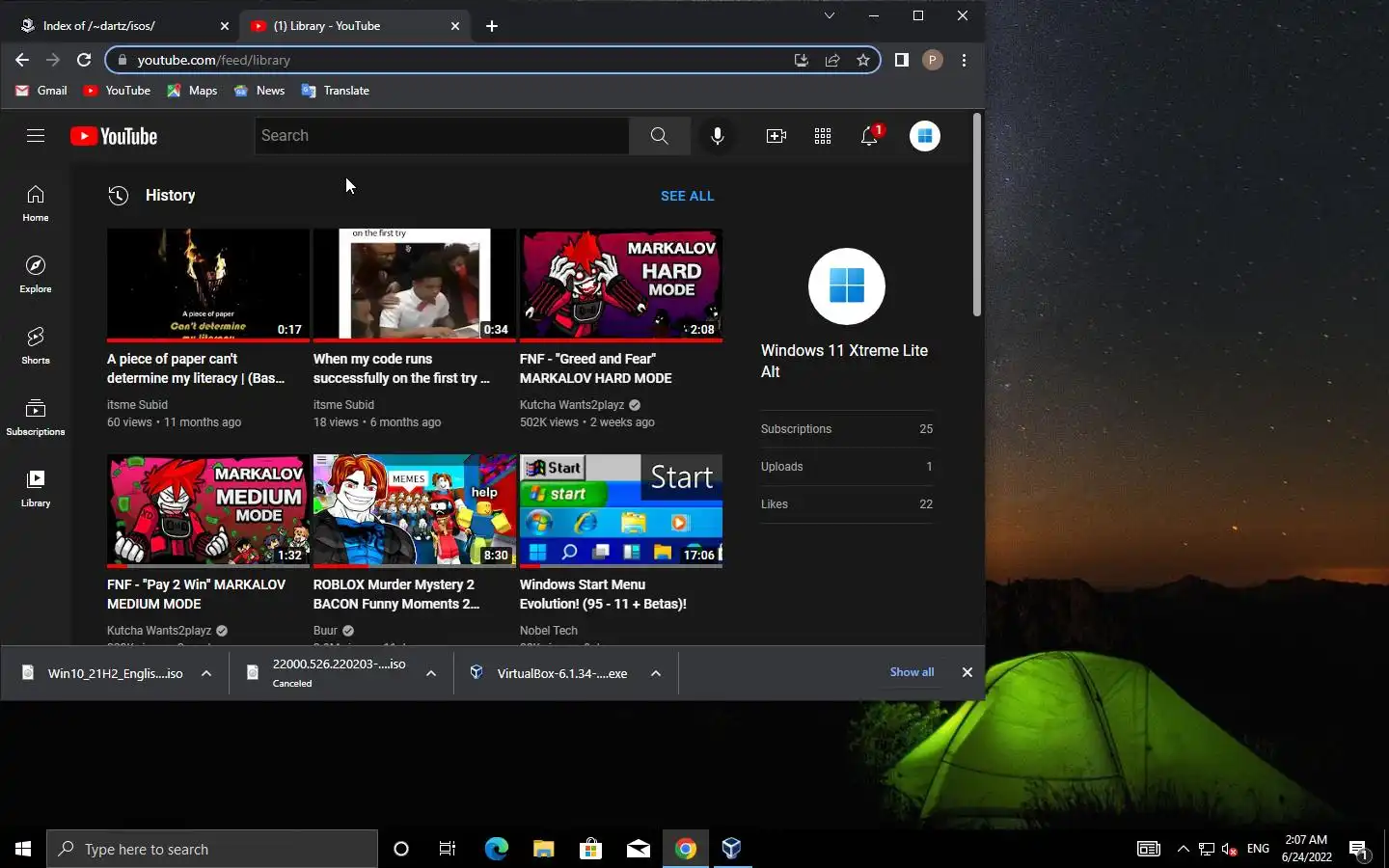The image size is (1389, 868).
Task: Play 'A piece of paper can't determine' thumbnail
Action: point(208,285)
